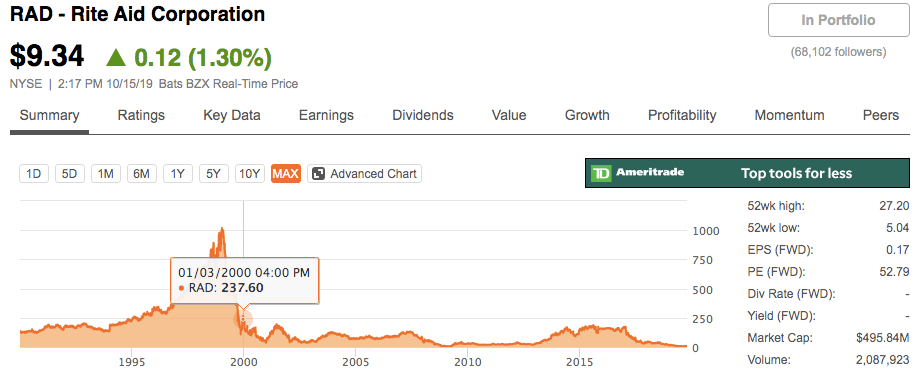Switch to the Profitability tab
Screen dimensions: 921x374
point(682,115)
